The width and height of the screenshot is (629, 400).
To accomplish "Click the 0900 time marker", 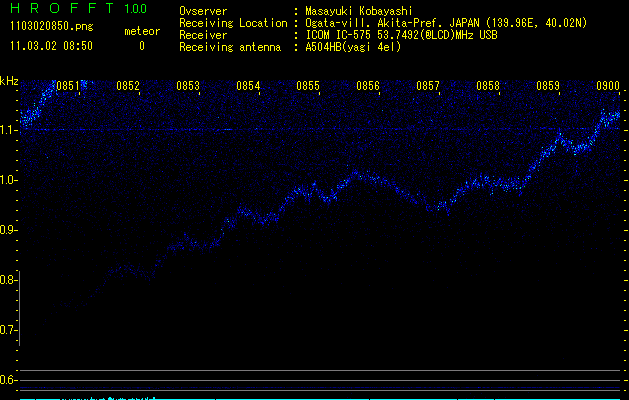I will coord(608,86).
